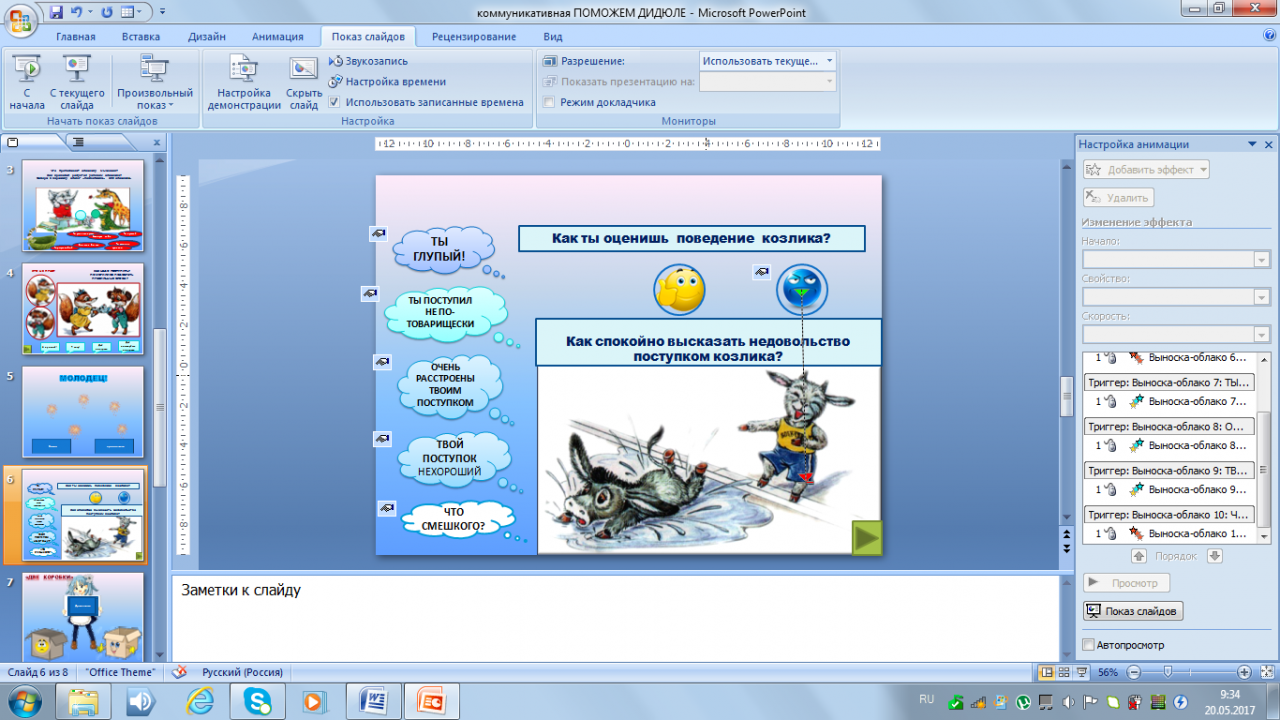Start Slide Show view from status bar
The image size is (1280, 720).
pyautogui.click(x=1083, y=672)
